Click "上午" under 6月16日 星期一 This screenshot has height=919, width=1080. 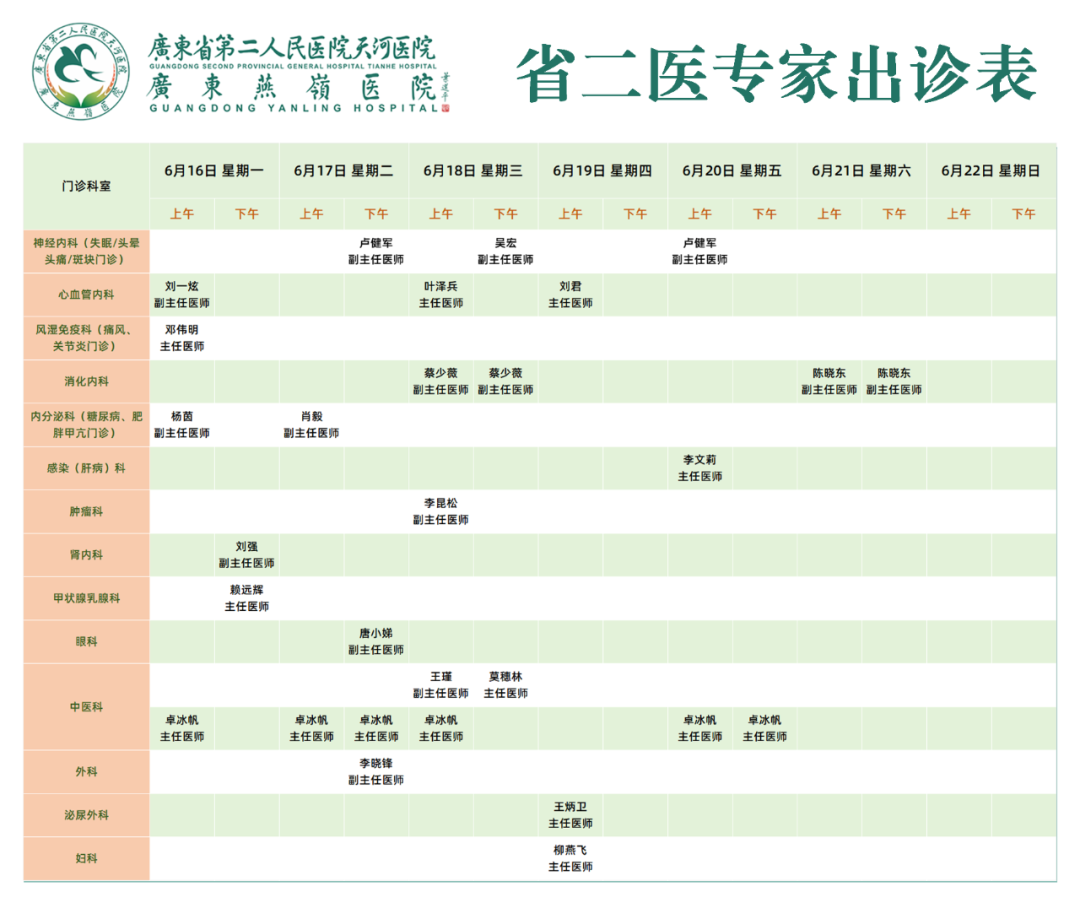tap(182, 214)
